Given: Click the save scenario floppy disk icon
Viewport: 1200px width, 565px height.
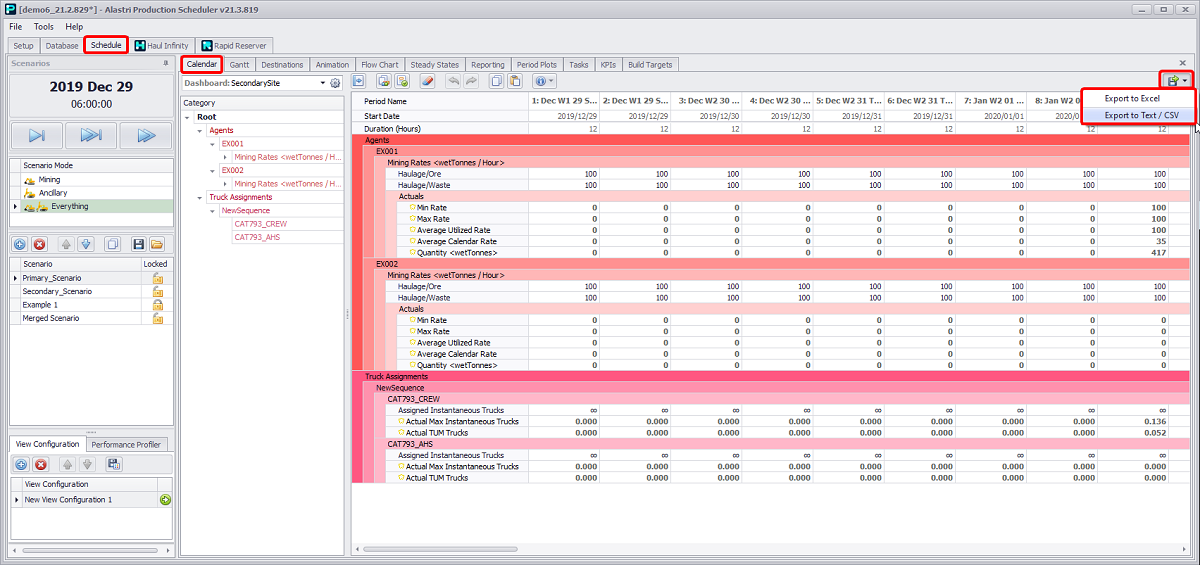Looking at the screenshot, I should [x=138, y=244].
